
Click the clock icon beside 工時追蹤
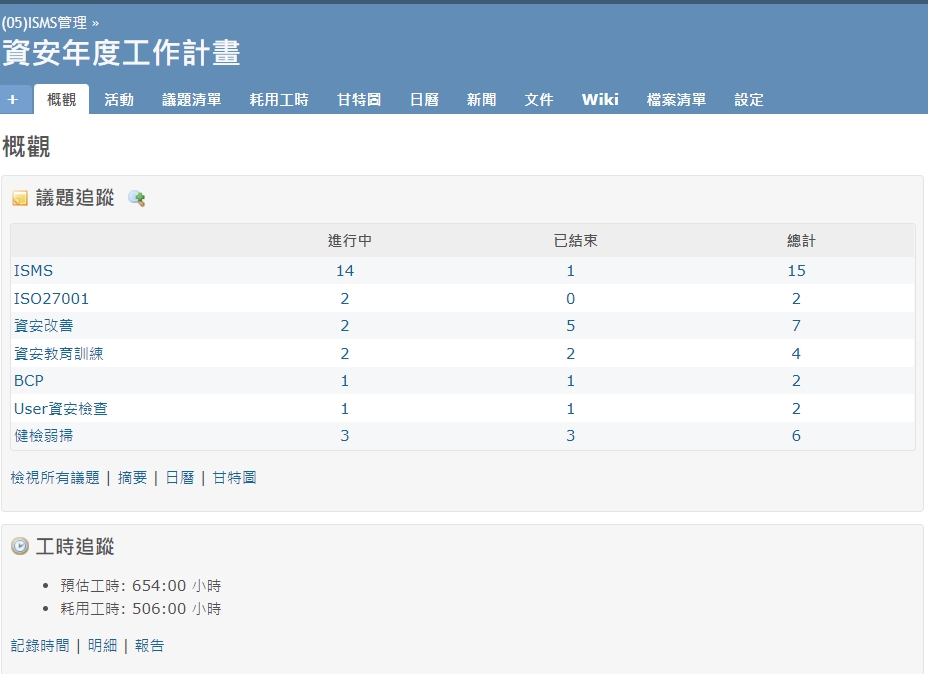tap(20, 546)
